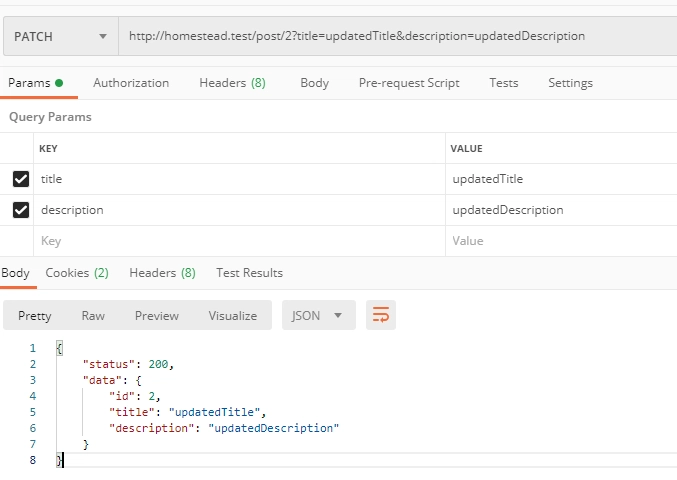Open the request Settings tab

[570, 83]
